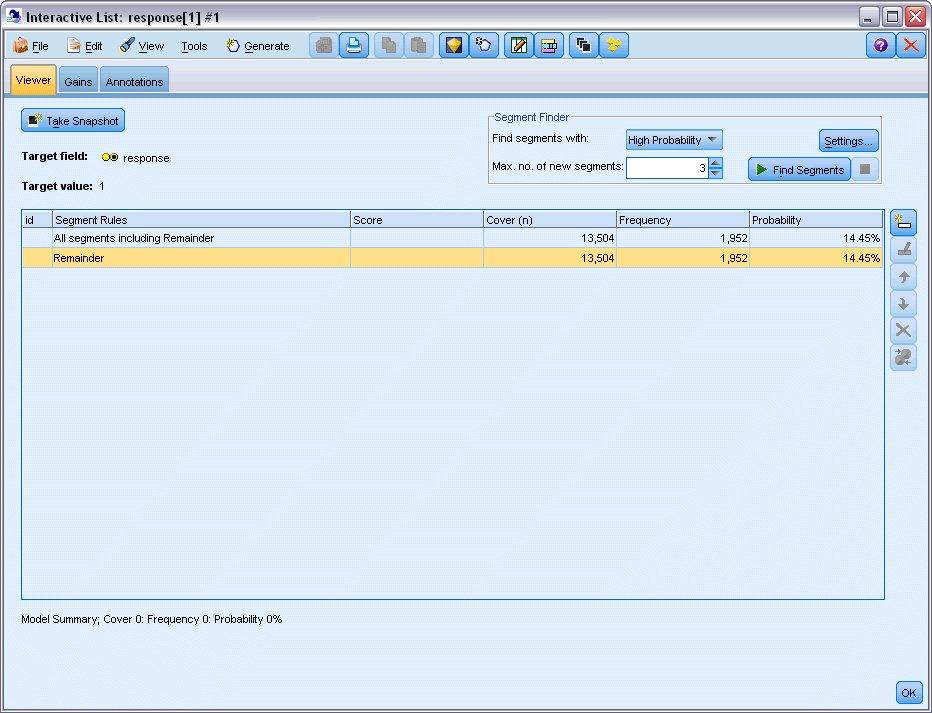Click the Take Snapshot button
Screen dimensions: 932x713
pos(73,121)
